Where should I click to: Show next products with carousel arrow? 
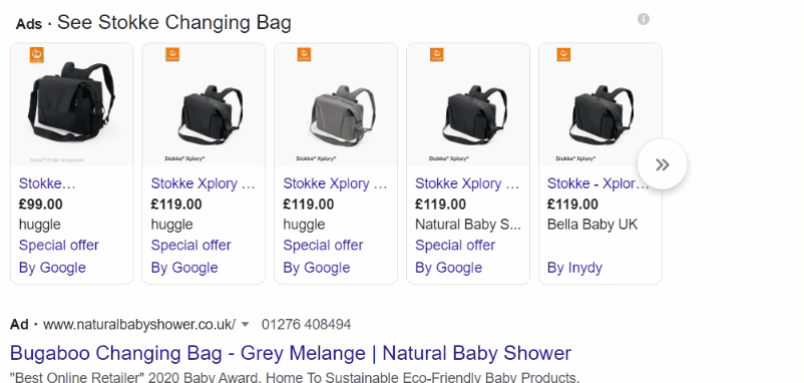coord(662,165)
